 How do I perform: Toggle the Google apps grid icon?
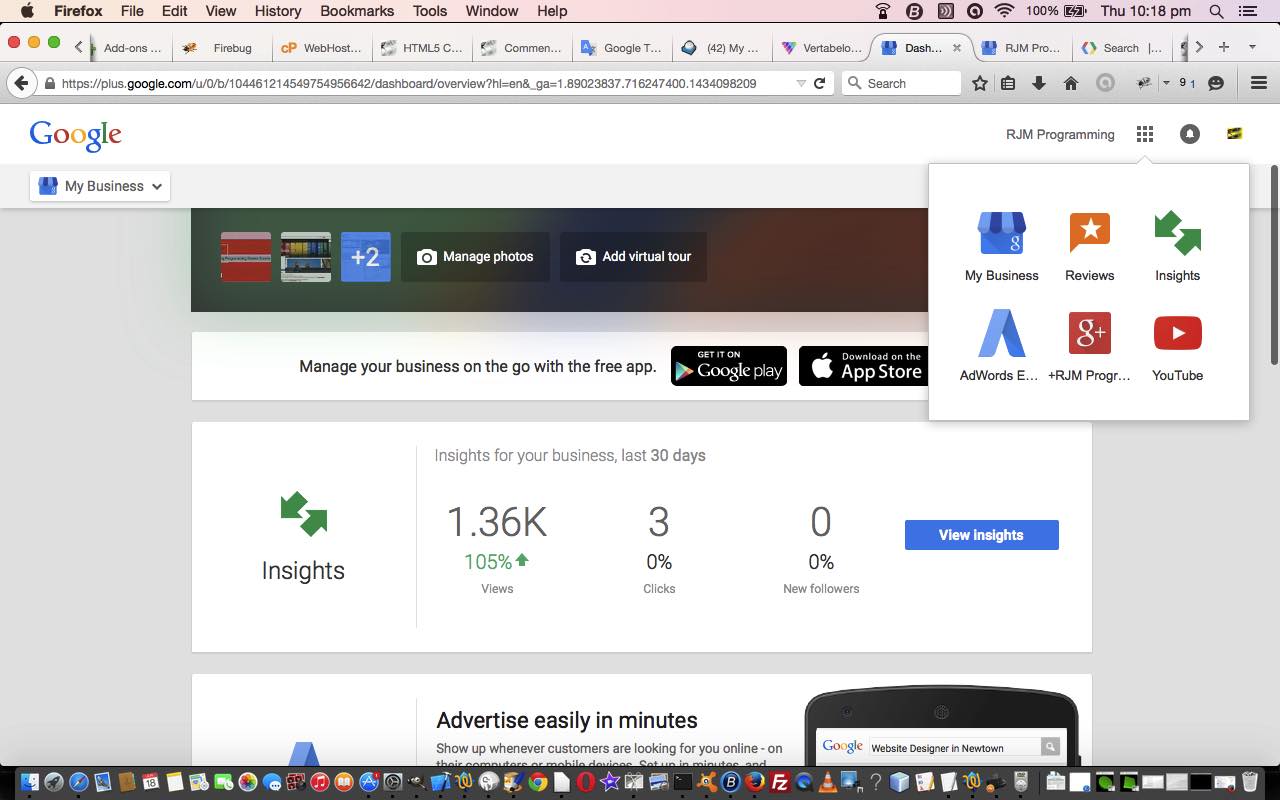(x=1145, y=134)
